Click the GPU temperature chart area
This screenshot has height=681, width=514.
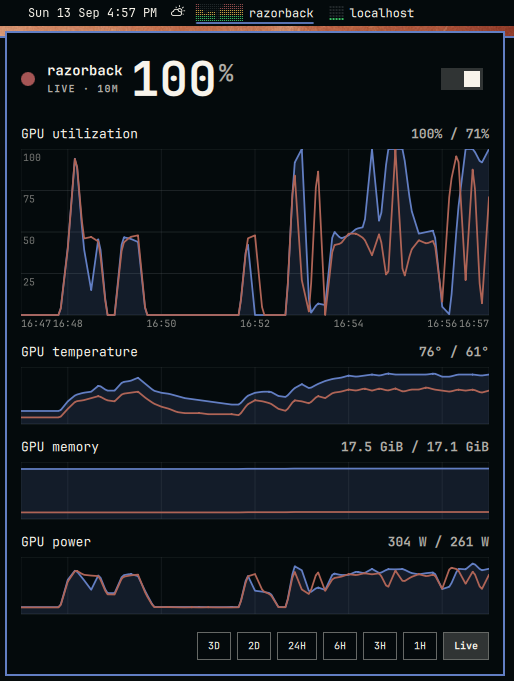tap(255, 396)
